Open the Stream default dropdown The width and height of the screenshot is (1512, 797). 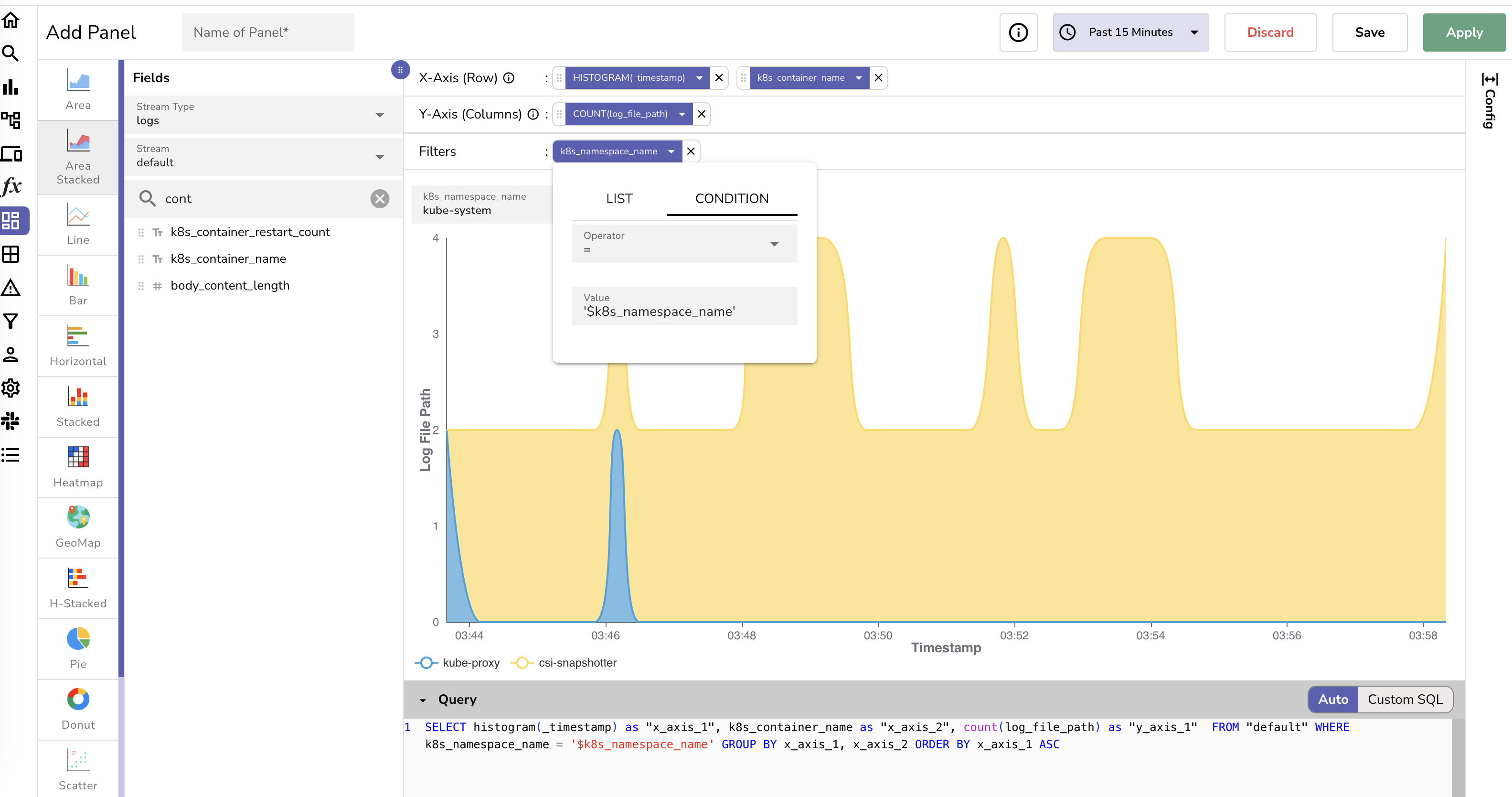(x=263, y=156)
